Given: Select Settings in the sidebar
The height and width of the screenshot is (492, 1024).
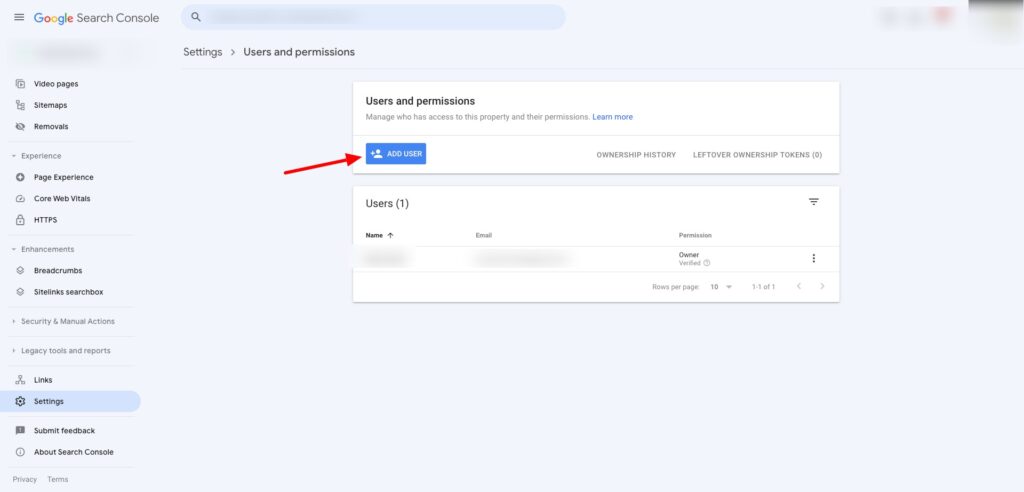Looking at the screenshot, I should pos(70,401).
